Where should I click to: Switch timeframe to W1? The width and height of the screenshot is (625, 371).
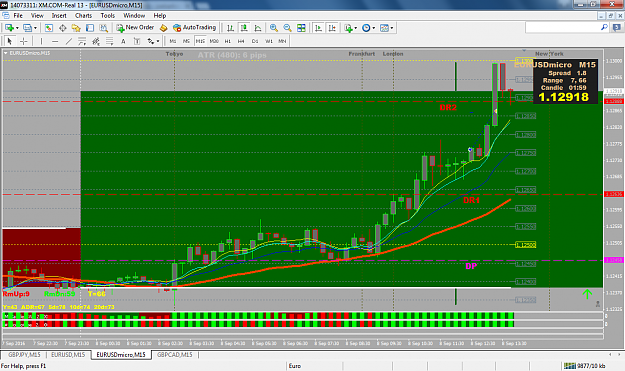pos(269,41)
